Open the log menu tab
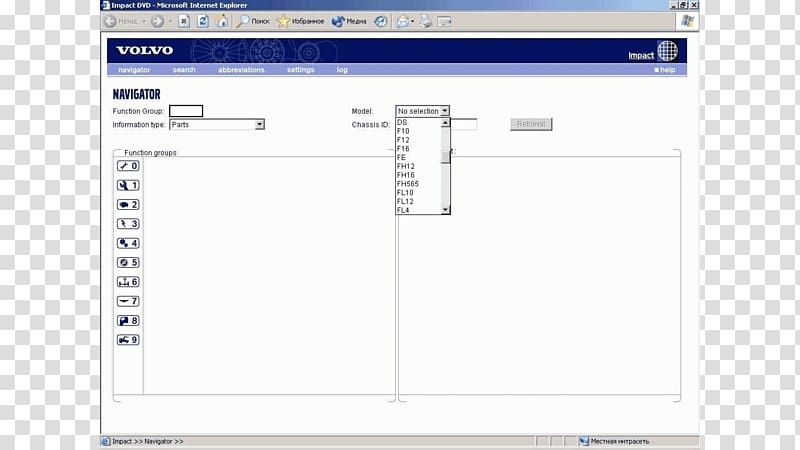The image size is (800, 450). pos(342,70)
